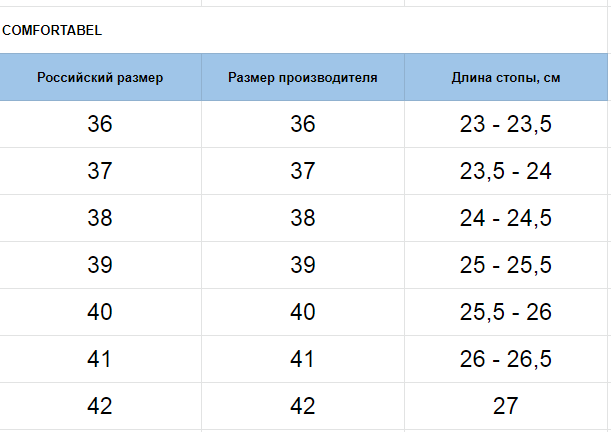
Task: Select Russian size 41 cell
Action: 100,359
